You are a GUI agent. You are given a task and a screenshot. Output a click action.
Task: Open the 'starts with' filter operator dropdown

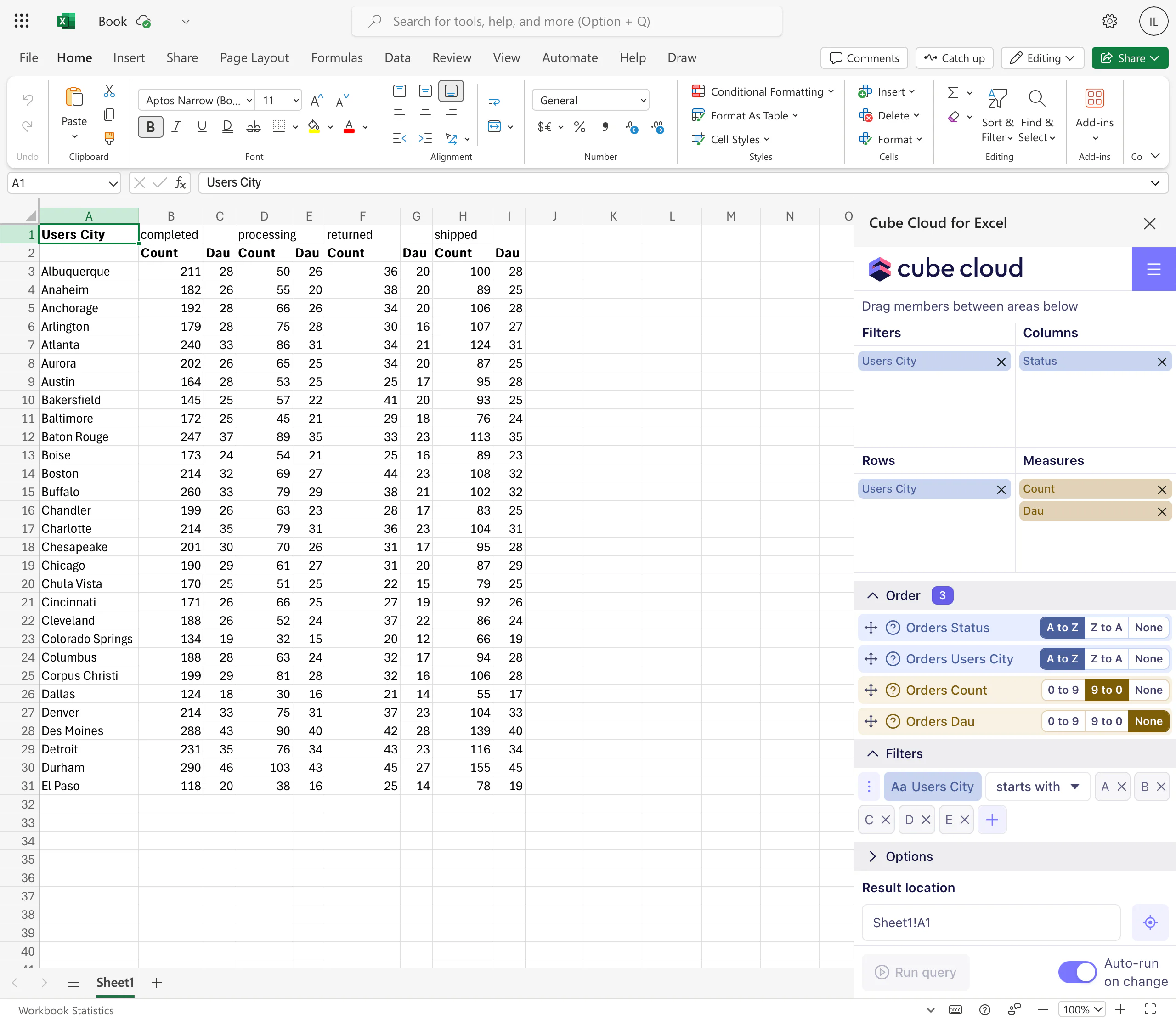[x=1037, y=787]
